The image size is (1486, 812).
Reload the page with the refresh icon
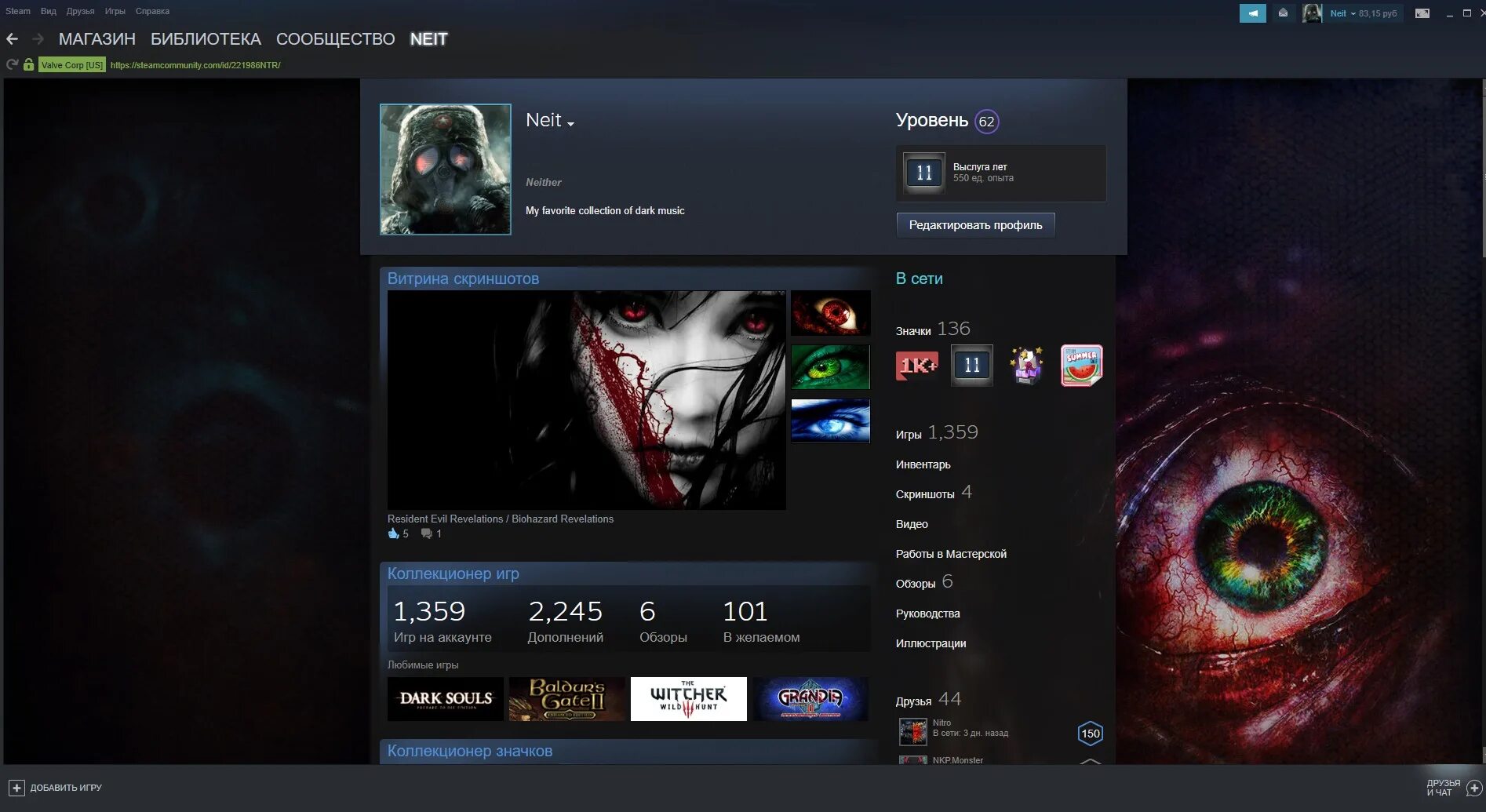click(x=12, y=64)
